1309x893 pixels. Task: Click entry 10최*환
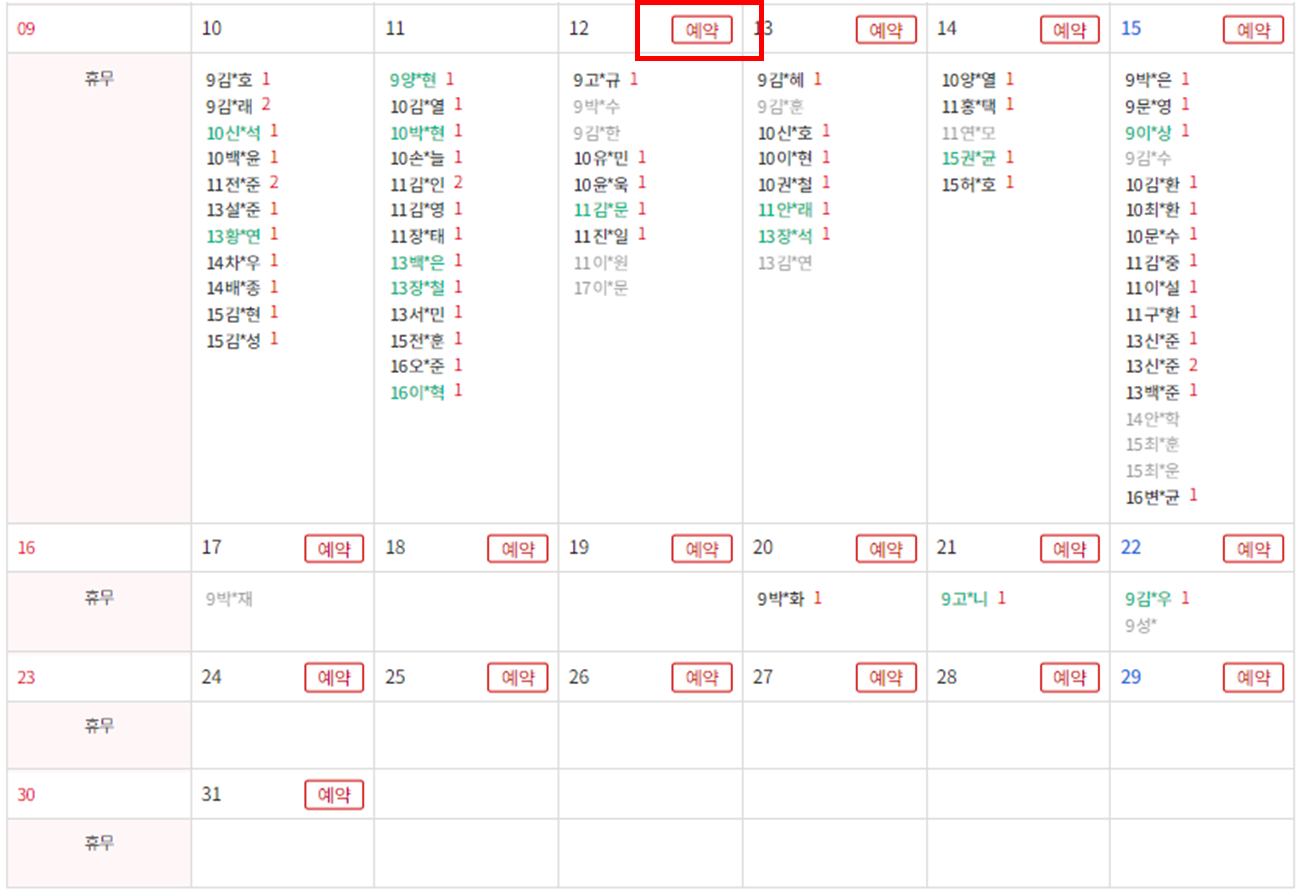(x=1154, y=210)
